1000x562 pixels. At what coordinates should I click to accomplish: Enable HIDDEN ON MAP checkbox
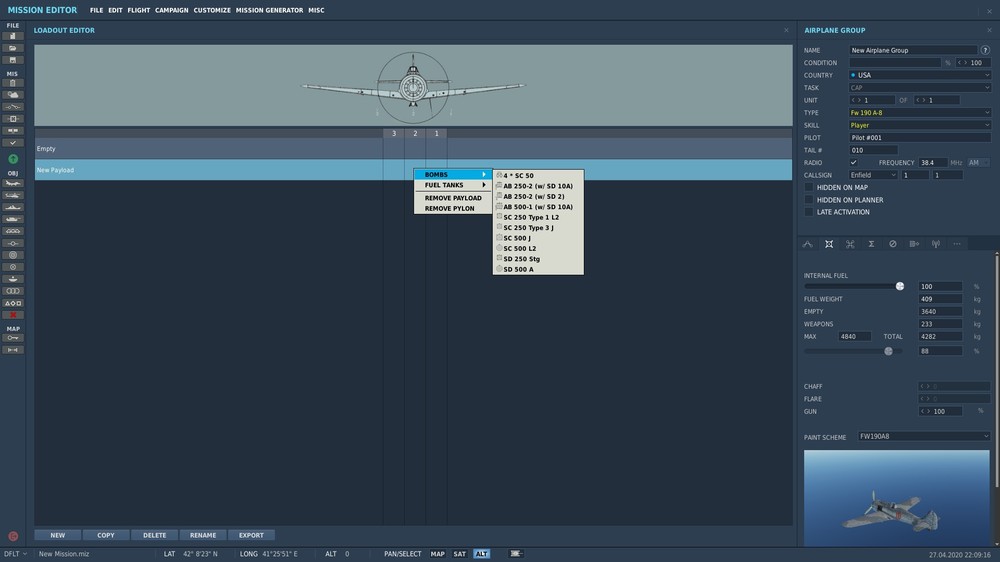(x=809, y=188)
